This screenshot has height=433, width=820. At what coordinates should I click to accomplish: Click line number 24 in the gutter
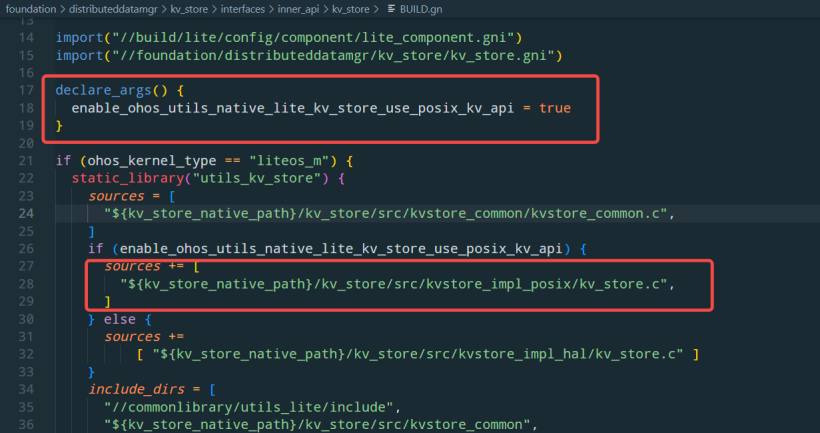27,213
